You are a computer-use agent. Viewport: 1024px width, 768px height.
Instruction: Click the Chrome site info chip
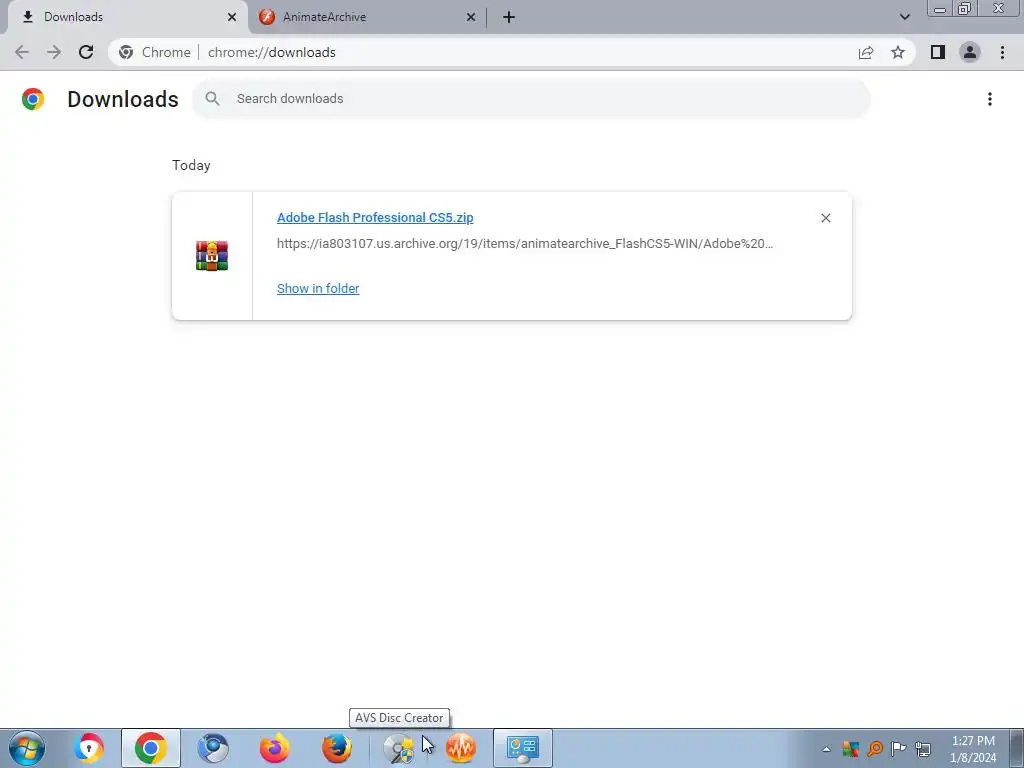coord(155,52)
